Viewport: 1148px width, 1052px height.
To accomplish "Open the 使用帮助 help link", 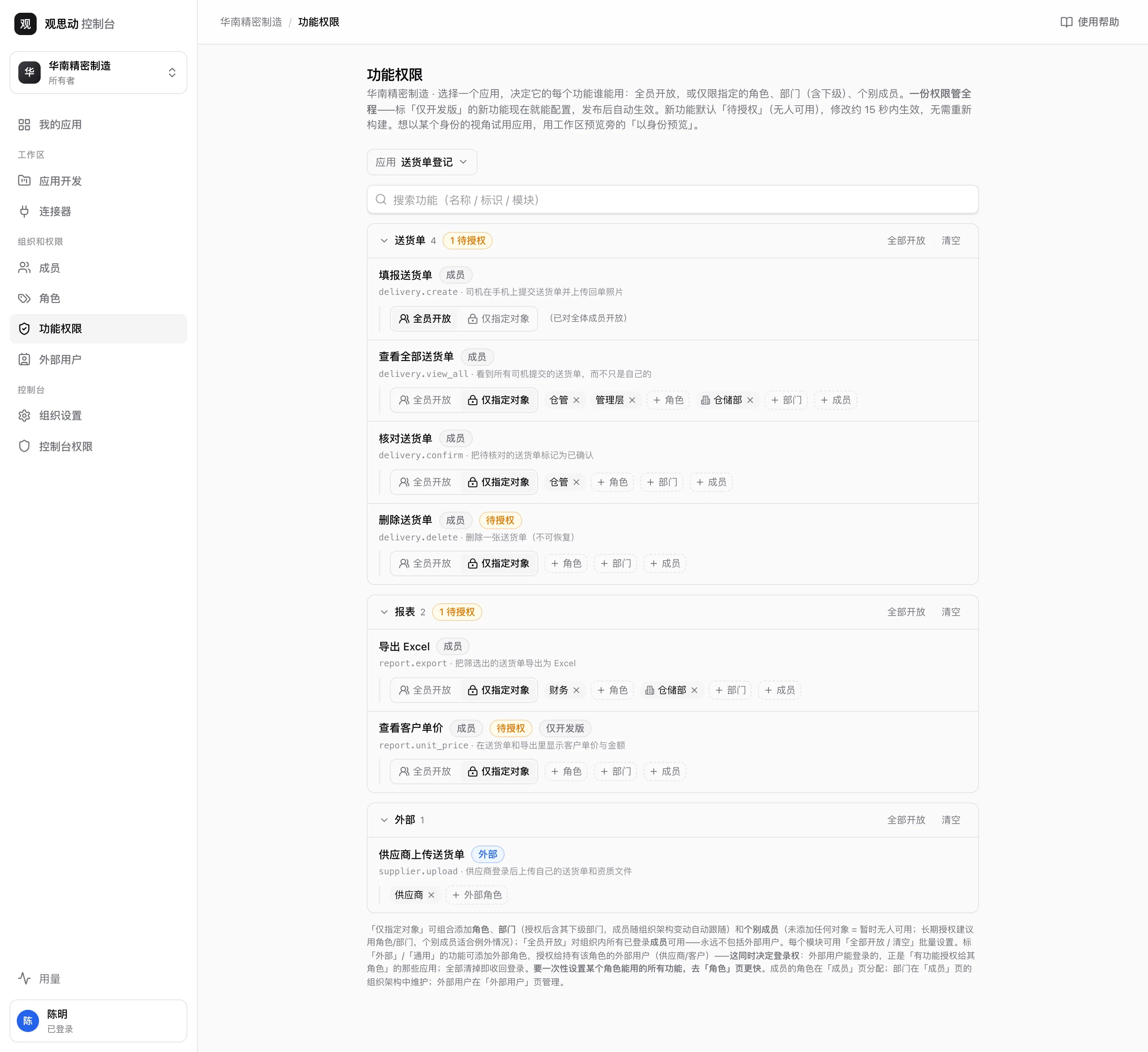I will pyautogui.click(x=1089, y=22).
